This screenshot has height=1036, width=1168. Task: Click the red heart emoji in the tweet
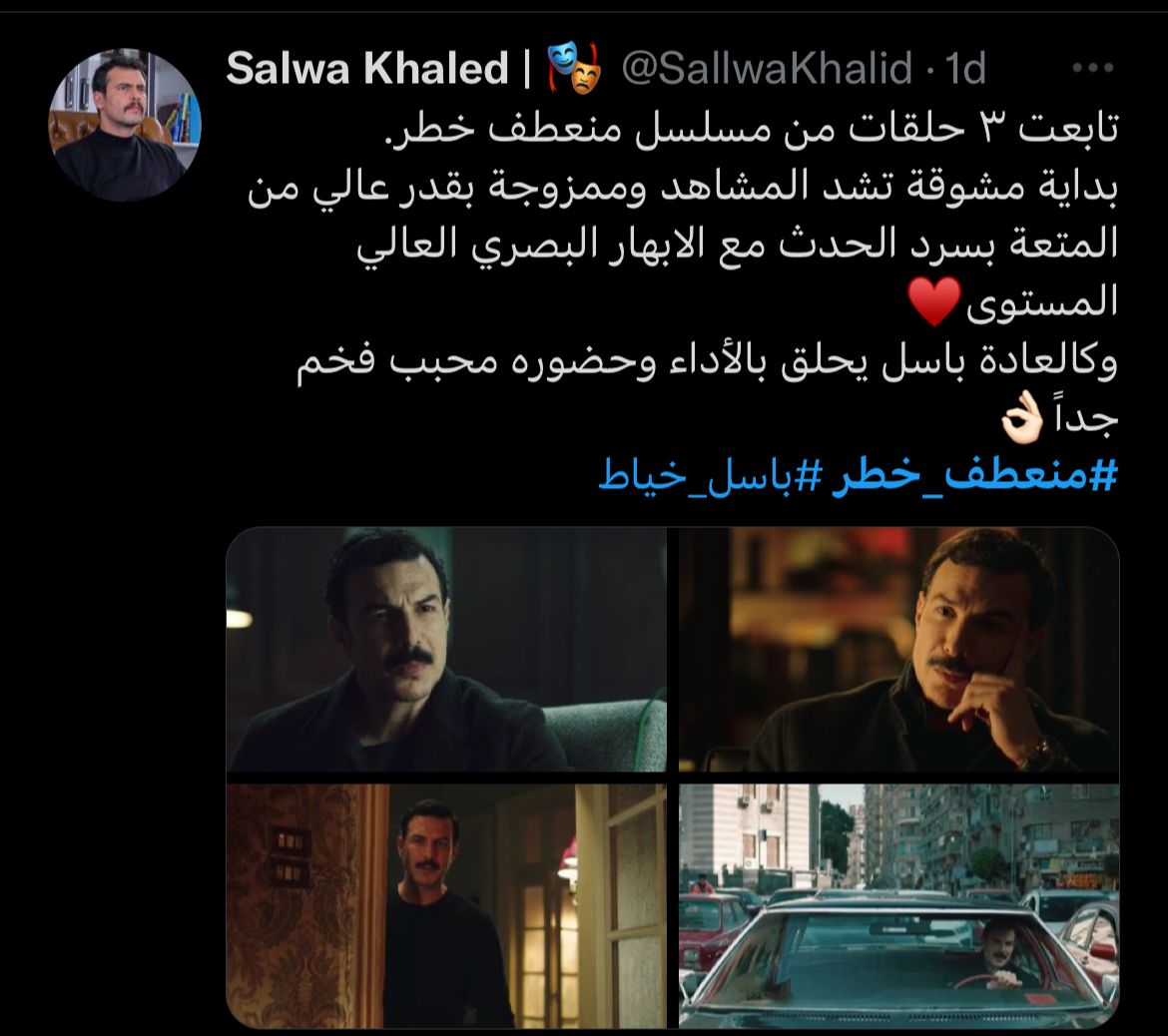(934, 301)
